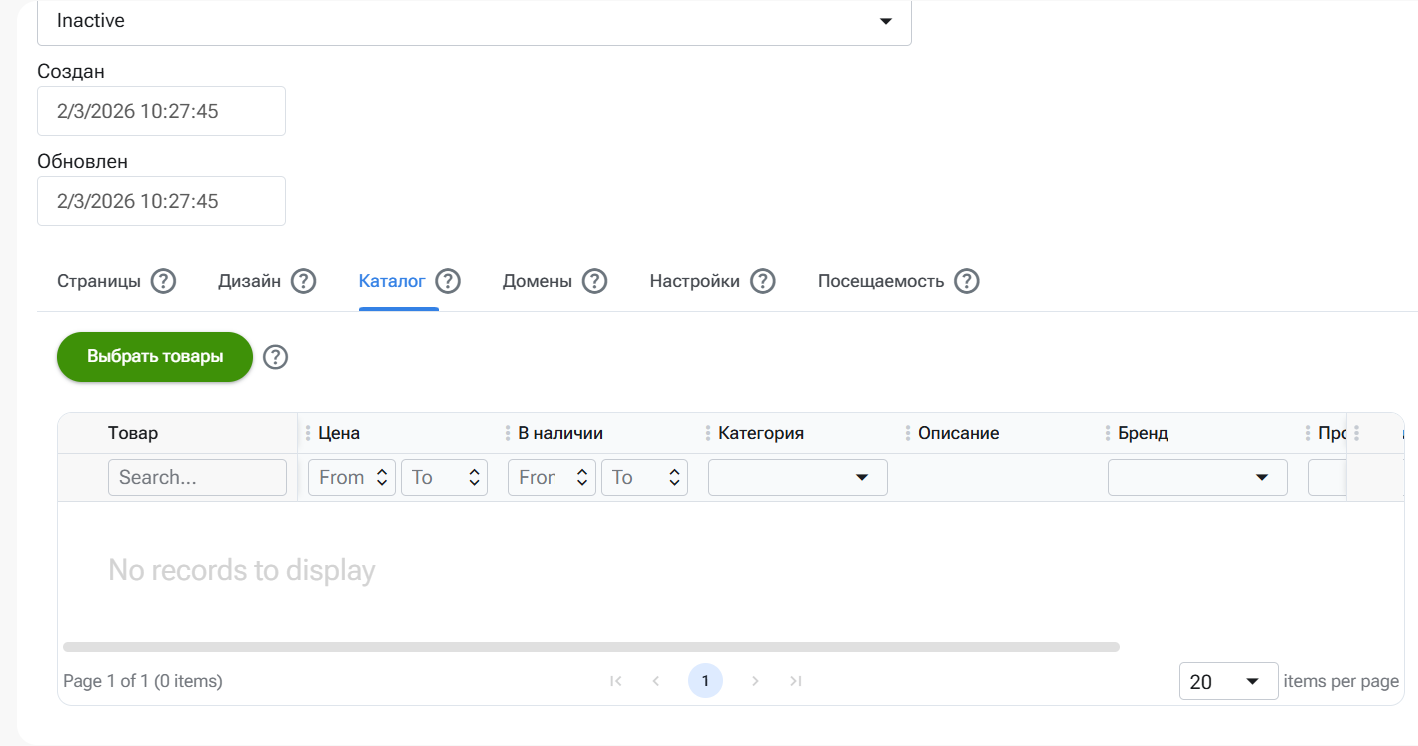This screenshot has width=1418, height=746.
Task: Click help icon beside Дизайн tab
Action: [x=303, y=281]
